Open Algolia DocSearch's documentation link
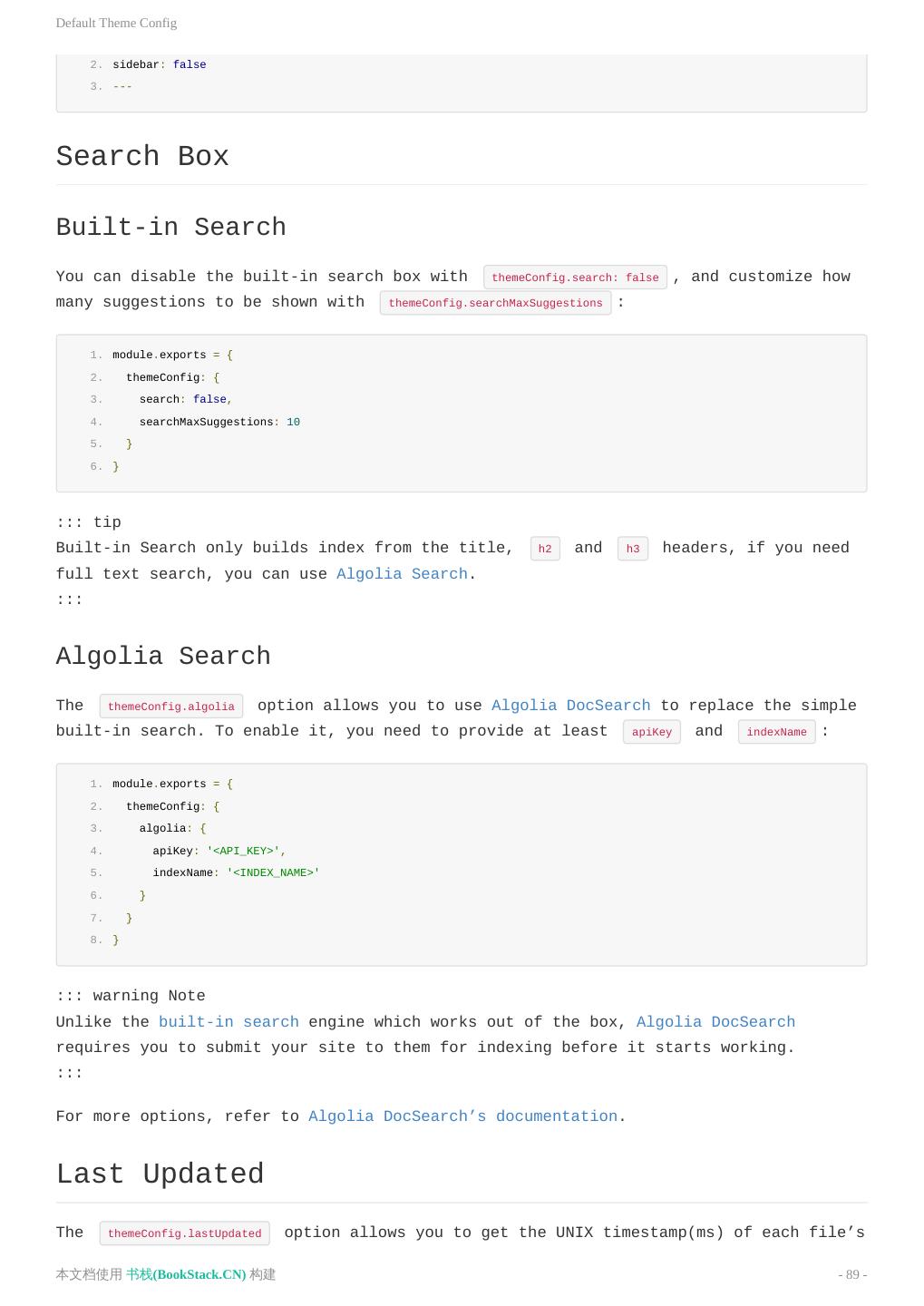This screenshot has width=924, height=1306. coord(462,1116)
